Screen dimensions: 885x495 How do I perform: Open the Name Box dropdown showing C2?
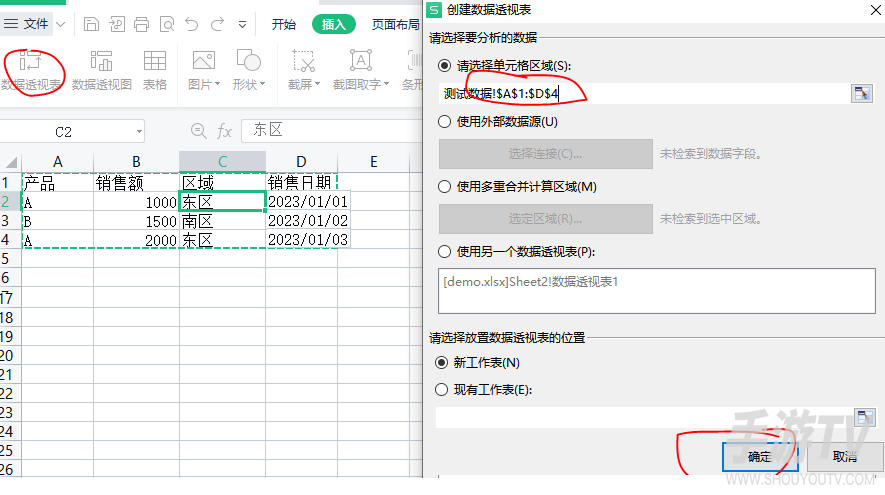(139, 132)
